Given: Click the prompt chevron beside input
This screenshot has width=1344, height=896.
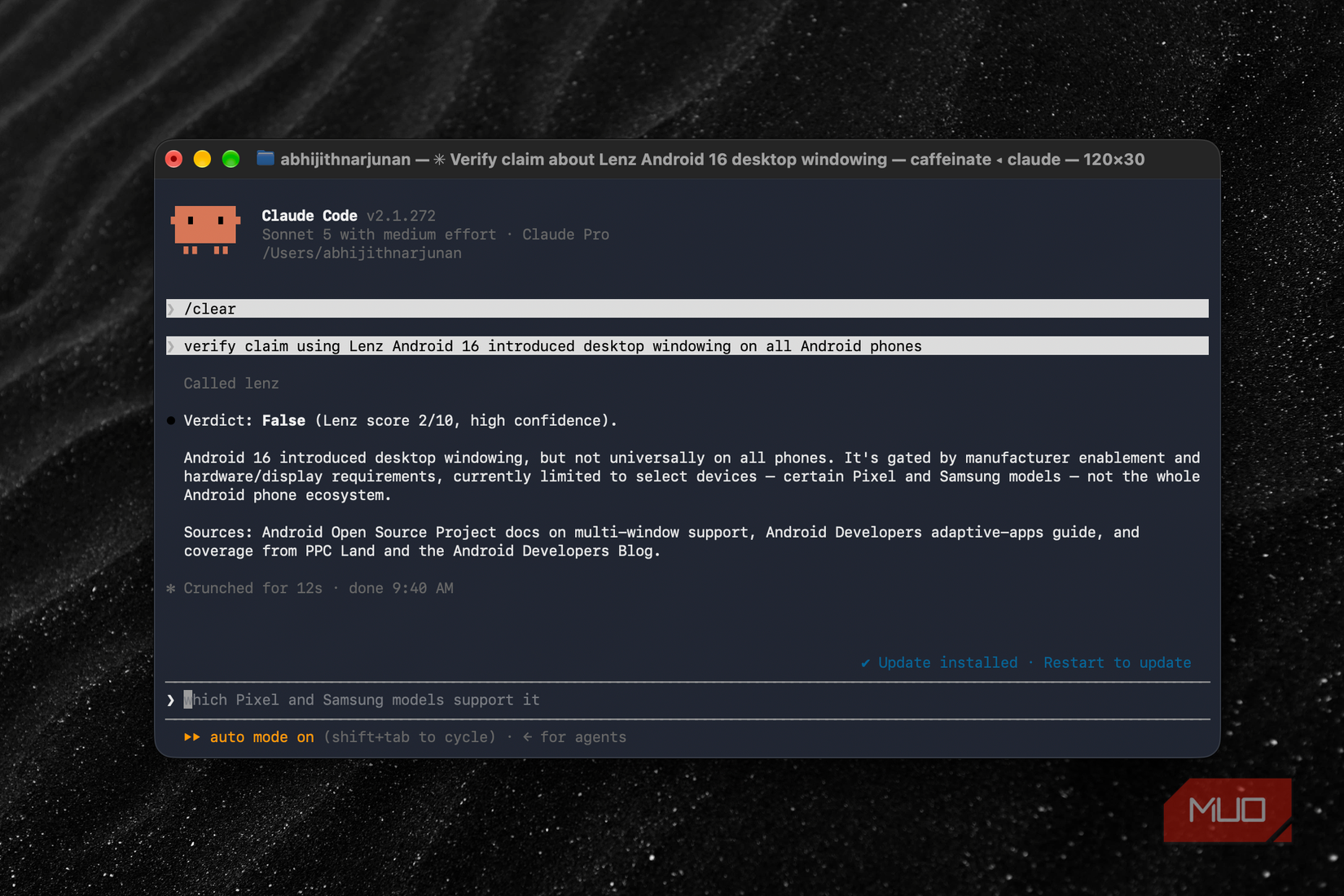Looking at the screenshot, I should click(x=171, y=701).
